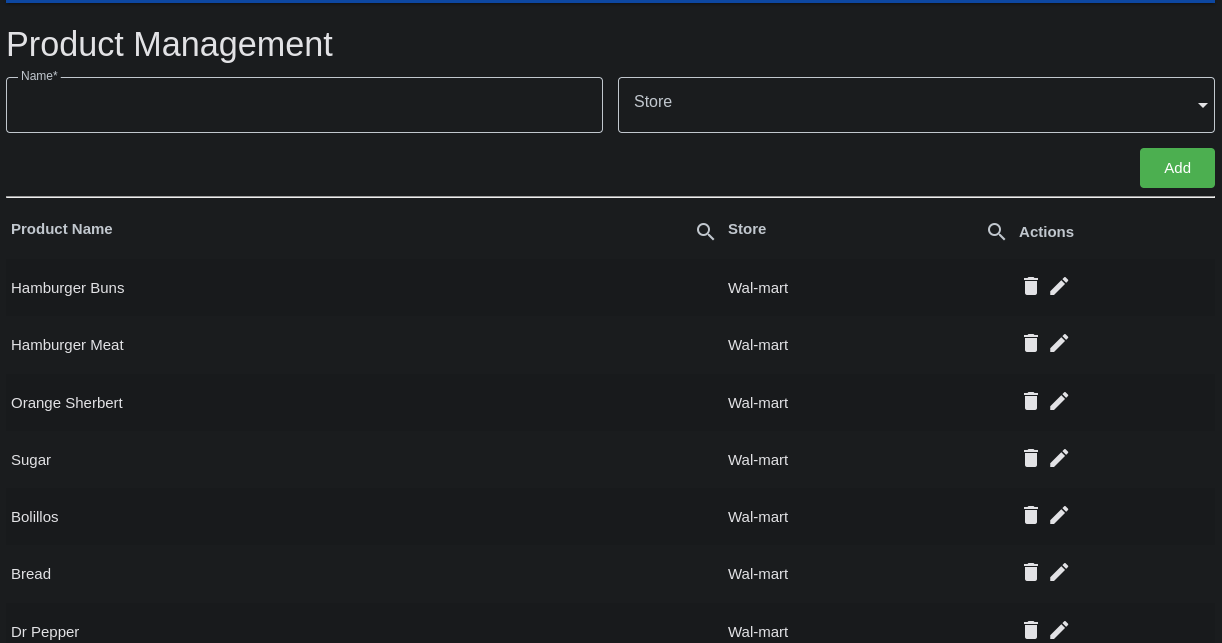This screenshot has height=643, width=1222.
Task: Delete the Orange Sherbert product
Action: pyautogui.click(x=1031, y=401)
